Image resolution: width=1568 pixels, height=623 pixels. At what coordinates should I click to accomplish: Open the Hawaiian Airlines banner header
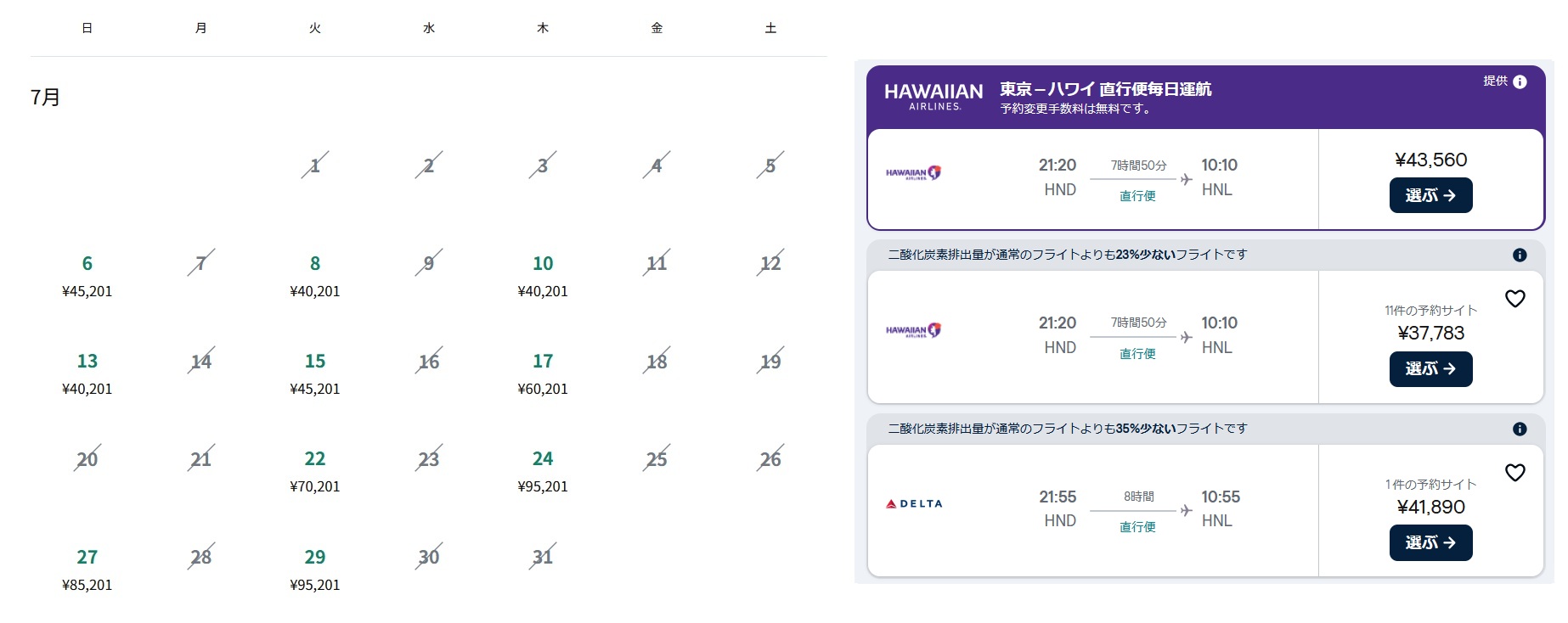1104,97
